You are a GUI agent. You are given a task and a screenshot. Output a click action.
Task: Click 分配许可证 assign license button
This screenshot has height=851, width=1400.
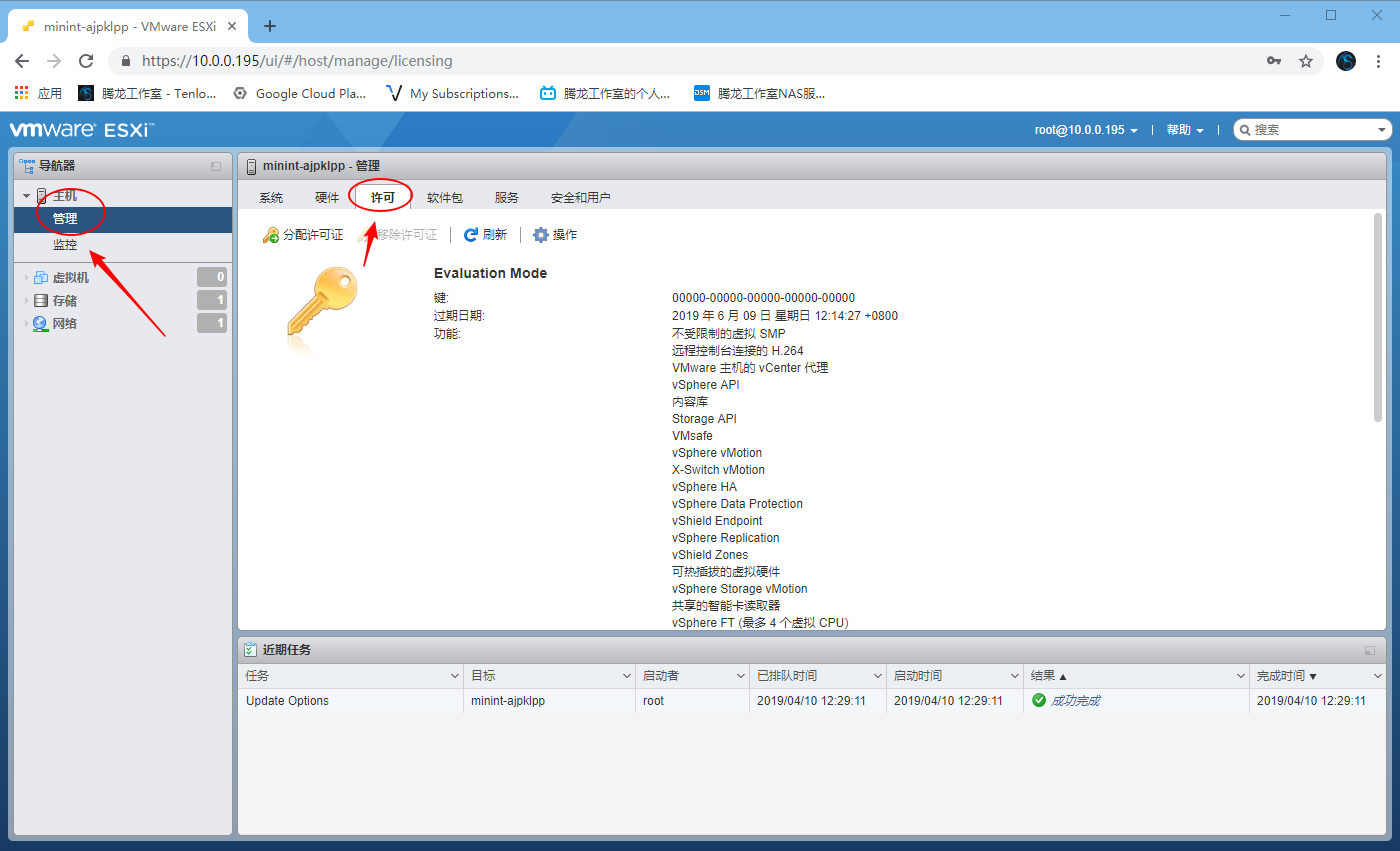(x=302, y=235)
